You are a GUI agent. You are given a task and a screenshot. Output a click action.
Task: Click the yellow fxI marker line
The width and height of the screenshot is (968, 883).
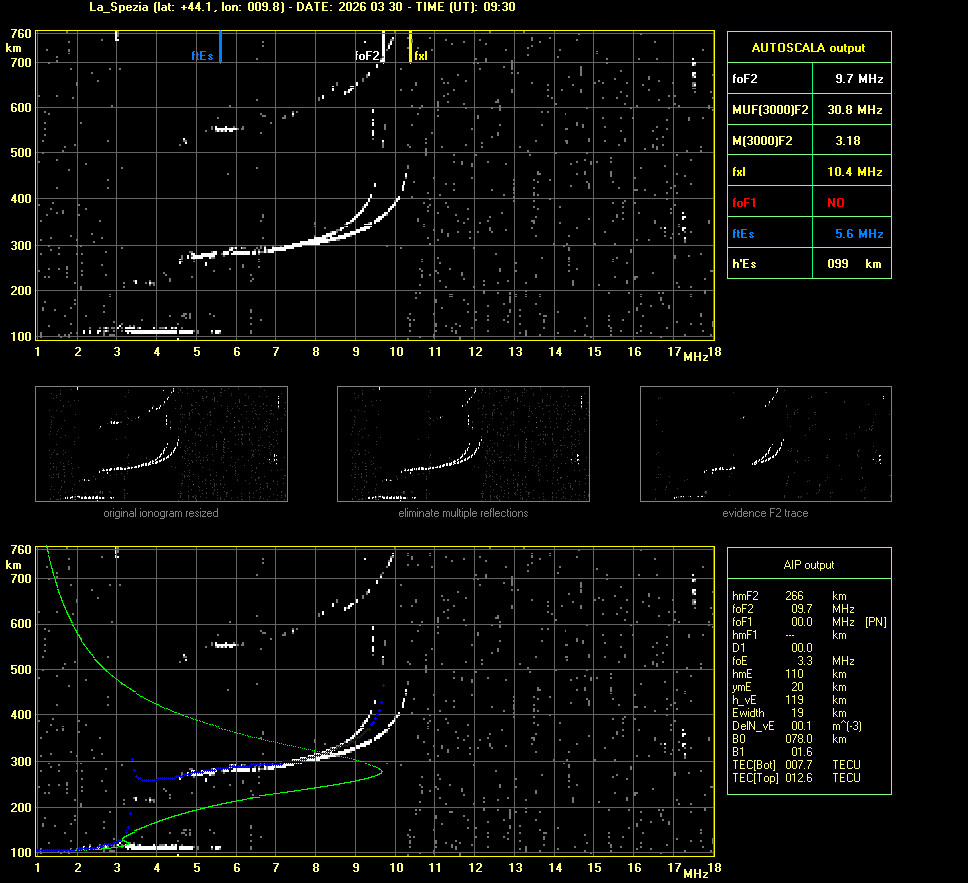click(410, 46)
